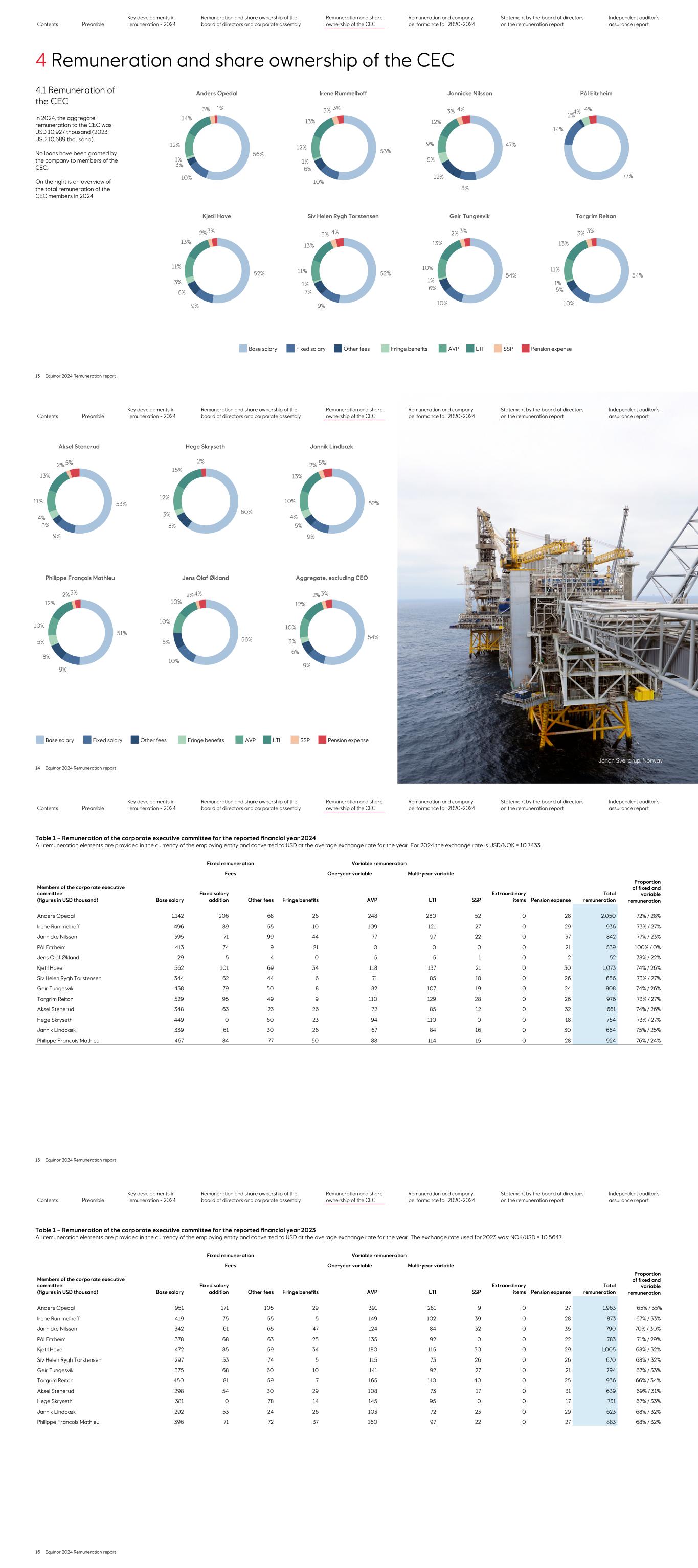Click the Pål Eitrheim donut chart
This screenshot has height=1568, width=698.
(x=596, y=148)
